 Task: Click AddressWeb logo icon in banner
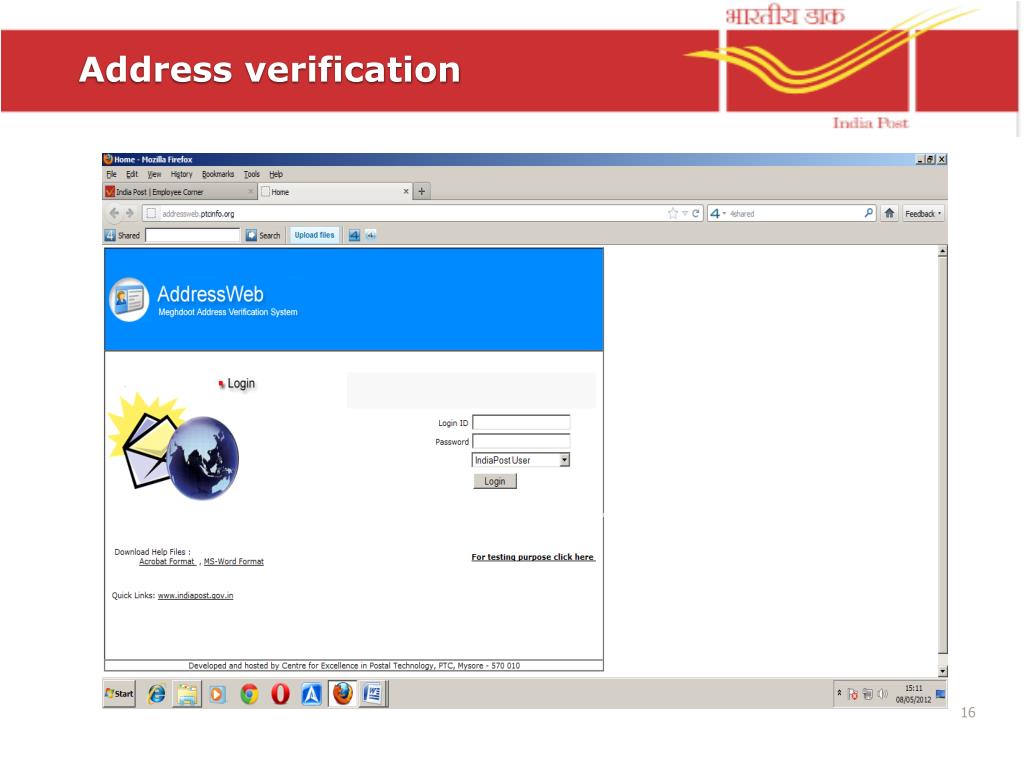pos(129,300)
